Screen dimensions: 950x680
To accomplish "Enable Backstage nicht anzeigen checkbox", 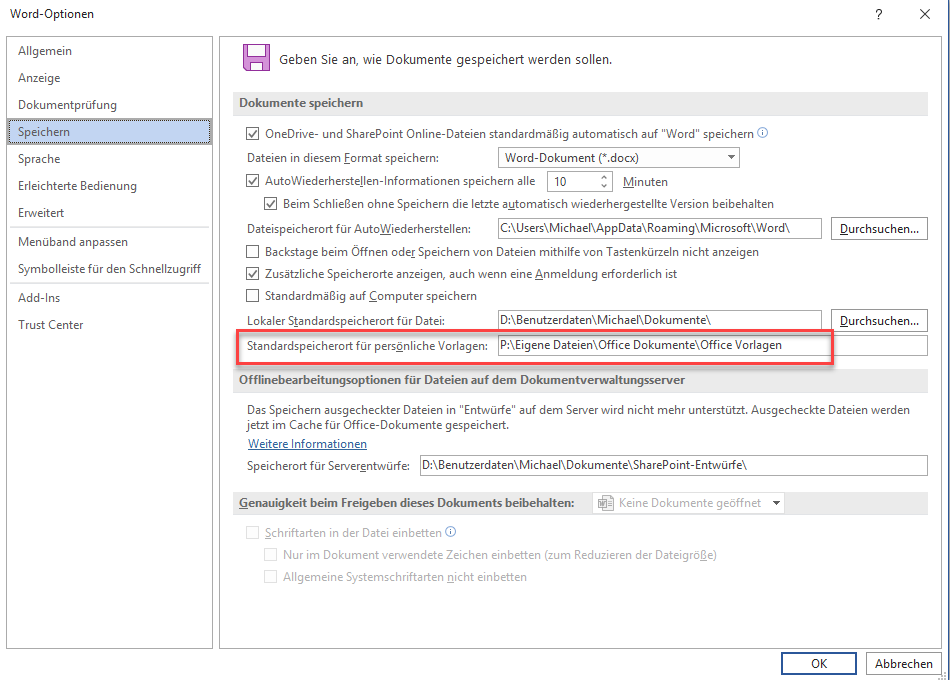I will pyautogui.click(x=253, y=252).
